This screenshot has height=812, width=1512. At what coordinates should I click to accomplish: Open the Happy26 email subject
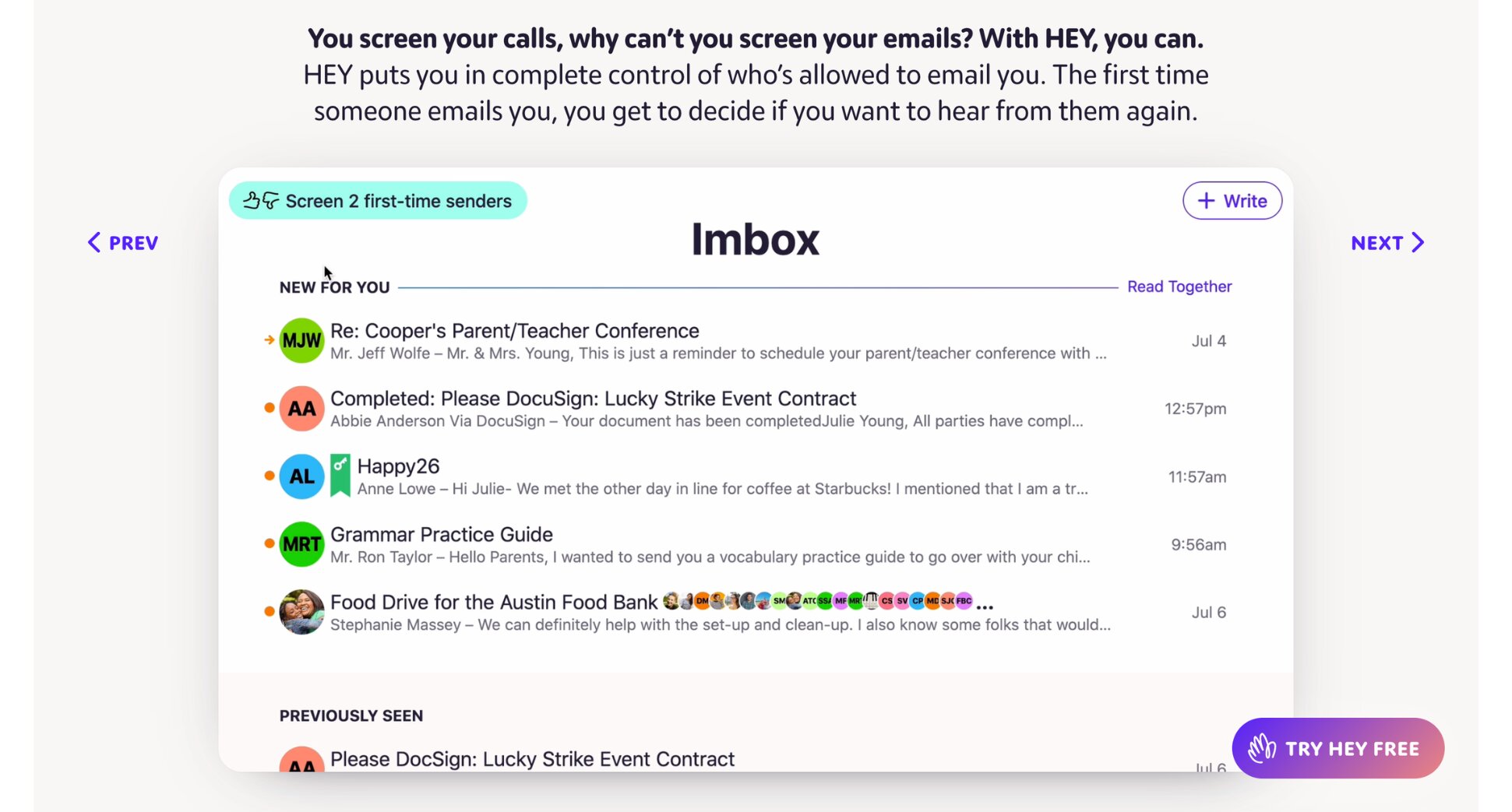398,466
